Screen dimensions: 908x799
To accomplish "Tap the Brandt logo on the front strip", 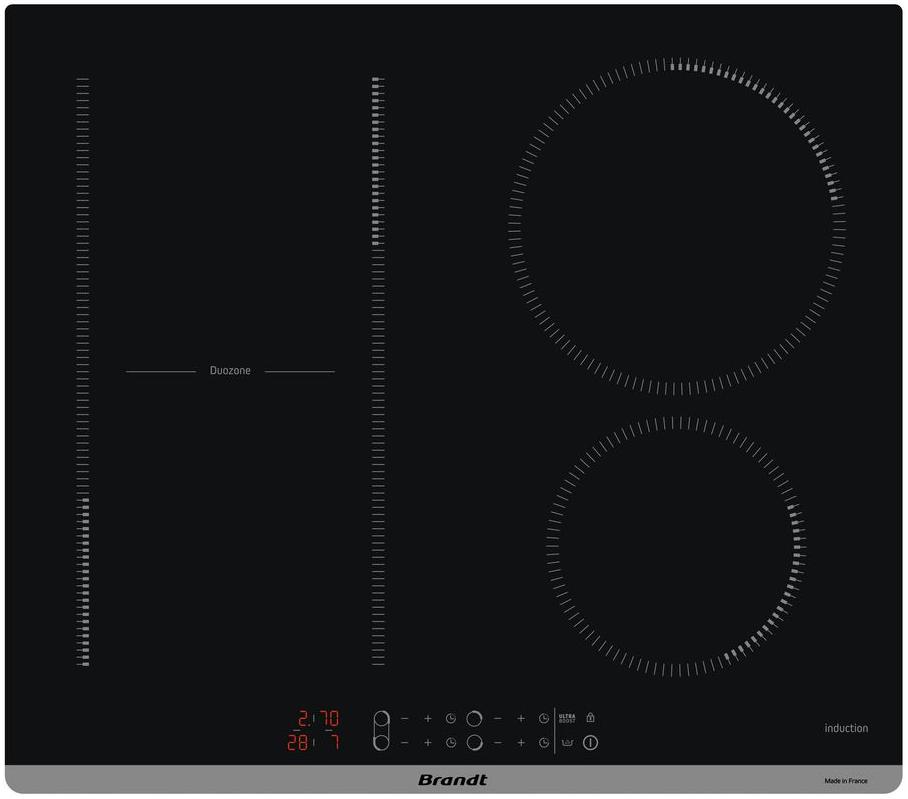I will tap(453, 780).
